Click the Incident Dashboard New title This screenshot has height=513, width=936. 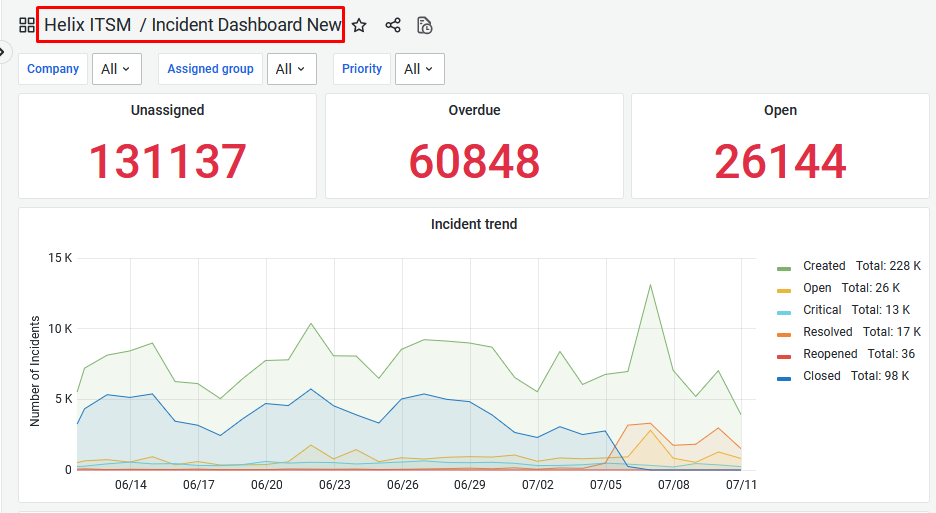click(246, 24)
